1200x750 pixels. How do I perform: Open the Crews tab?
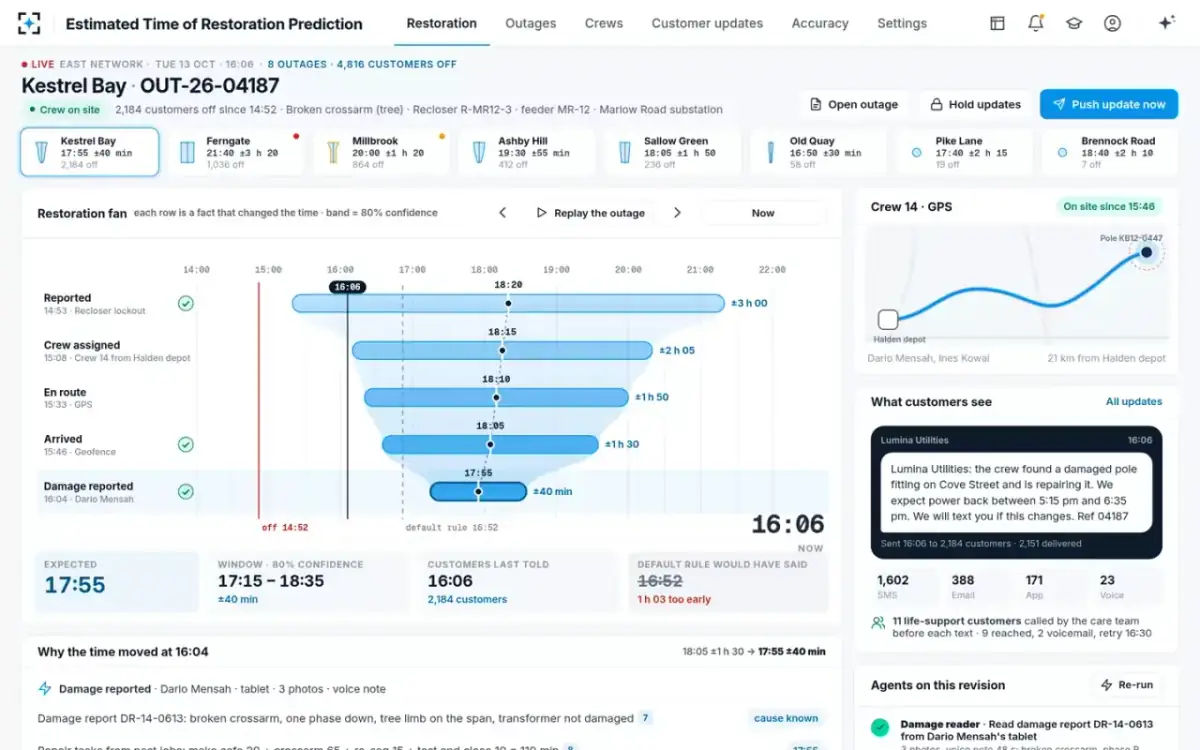click(x=604, y=23)
